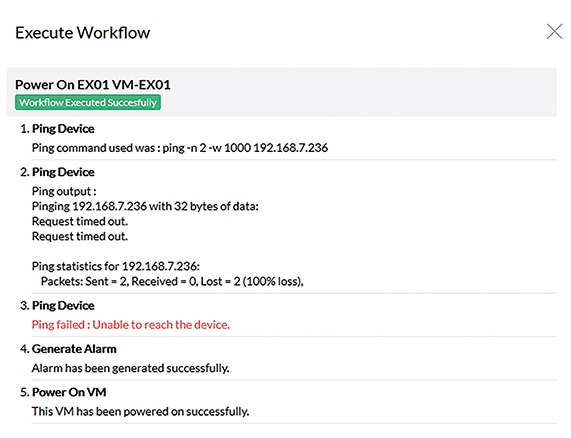
Task: Click the Workflow Executed Successfully badge
Action: (88, 102)
